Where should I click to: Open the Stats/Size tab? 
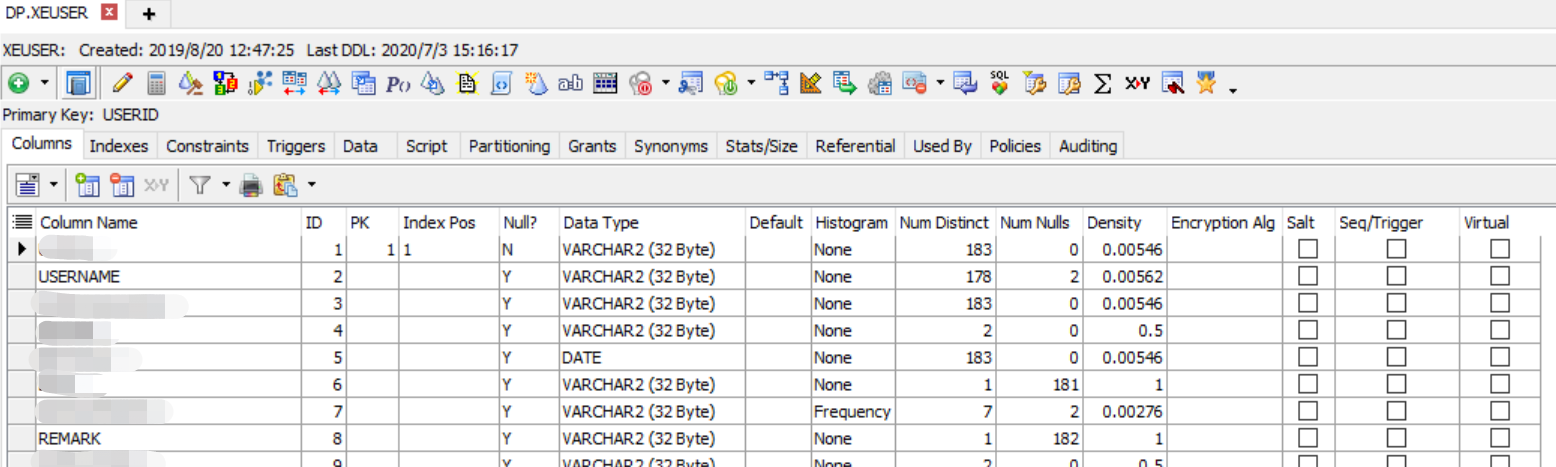coord(761,146)
